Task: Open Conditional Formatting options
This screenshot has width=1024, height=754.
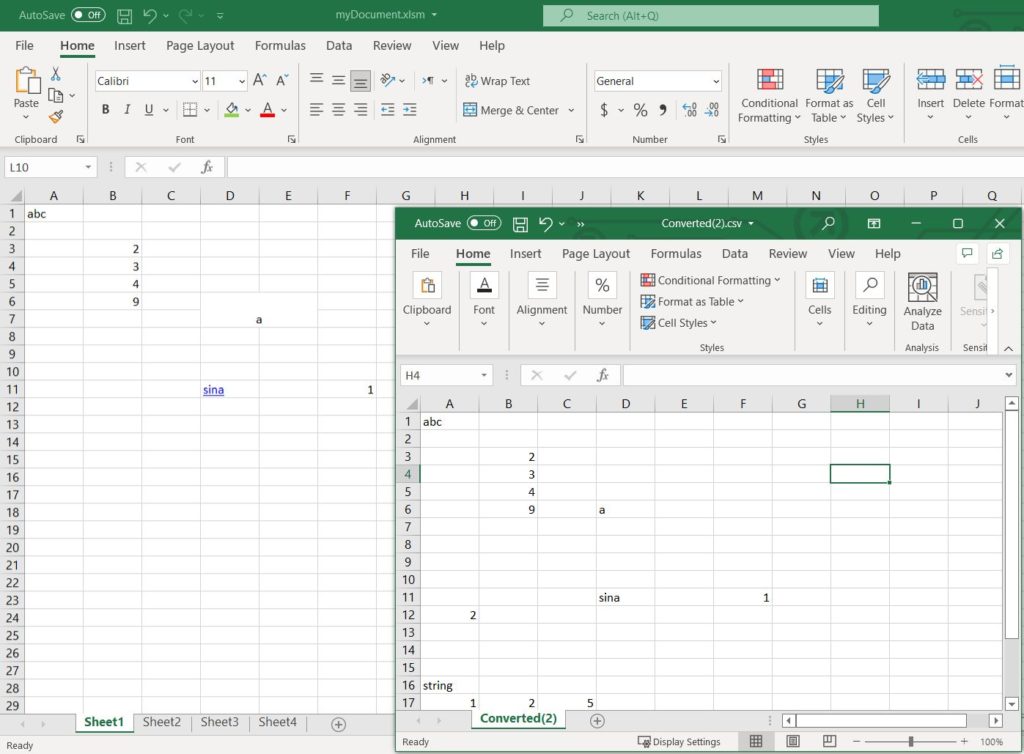Action: [768, 95]
